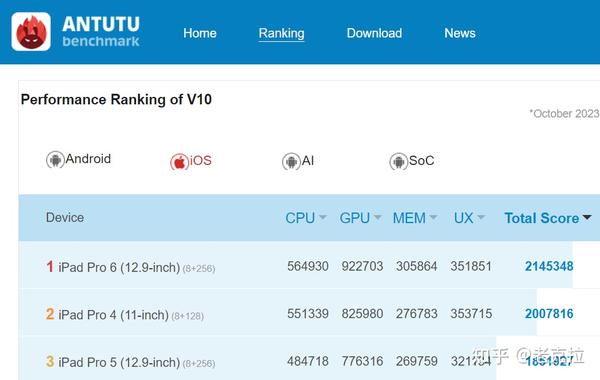Screen dimensions: 600x380
Task: Click the ANTUTU benchmark wordmark
Action: pos(101,32)
